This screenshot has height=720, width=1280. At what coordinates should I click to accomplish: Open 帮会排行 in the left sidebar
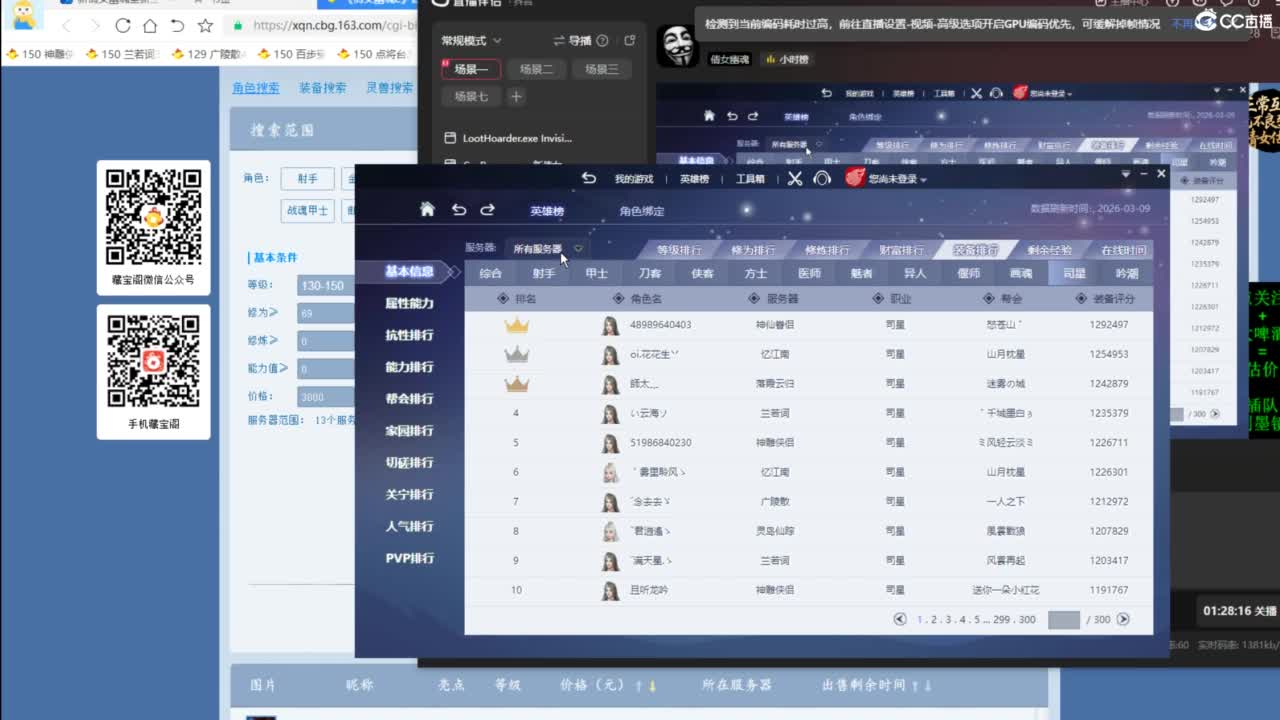coord(409,398)
